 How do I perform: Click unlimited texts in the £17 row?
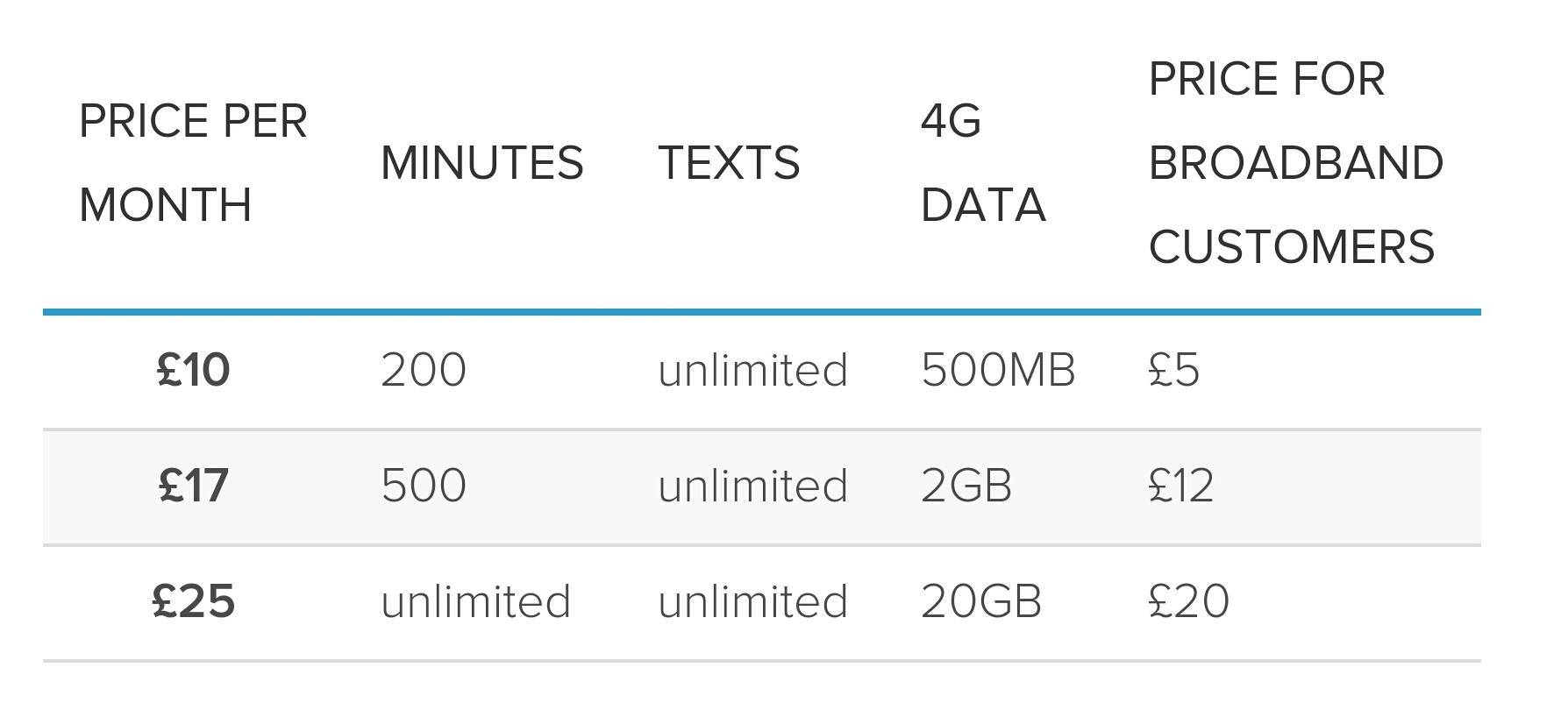pos(753,486)
